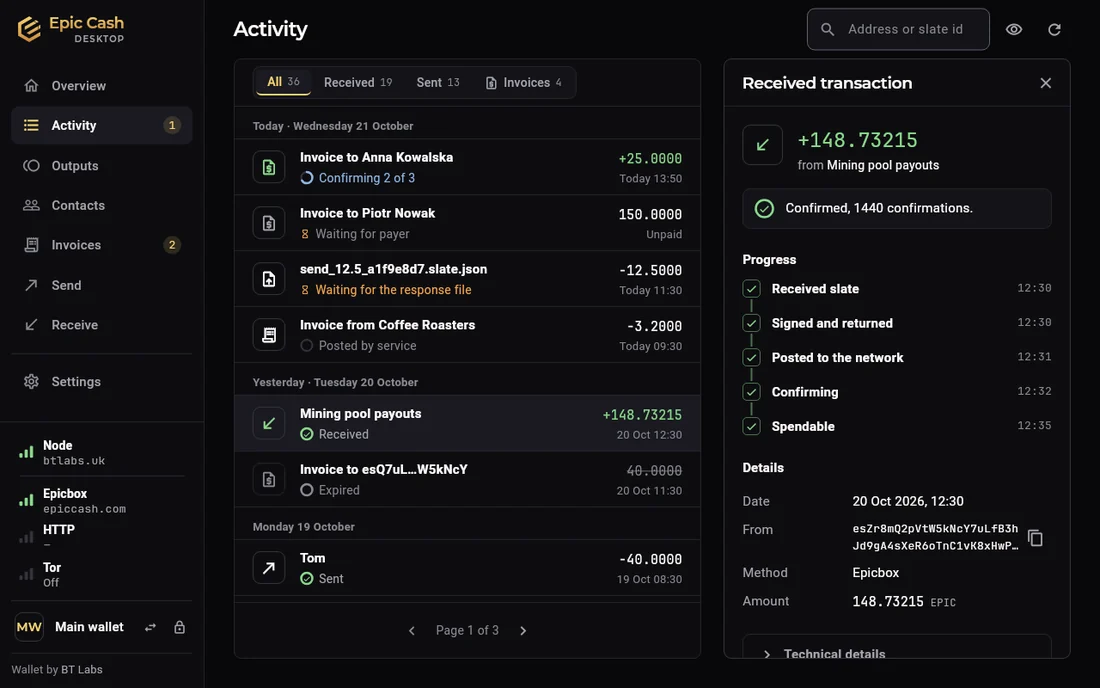1100x688 pixels.
Task: Click the Tom sent arrow icon
Action: 269,568
